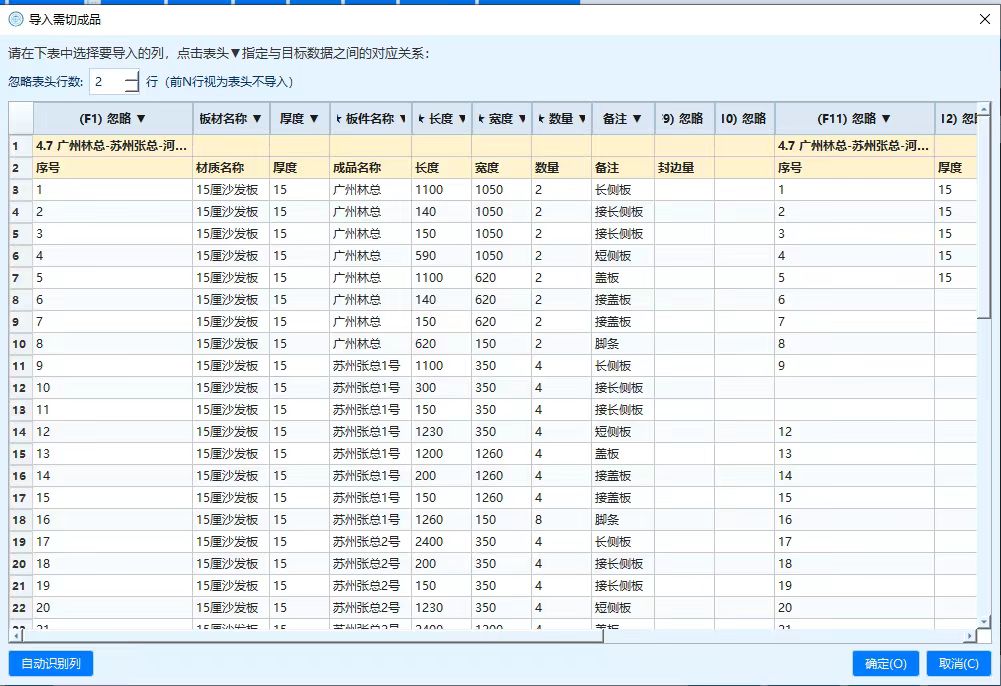Screen dimensions: 1001x686
Task: Click the '苏州张总2号' cell in row 20
Action: pyautogui.click(x=371, y=564)
